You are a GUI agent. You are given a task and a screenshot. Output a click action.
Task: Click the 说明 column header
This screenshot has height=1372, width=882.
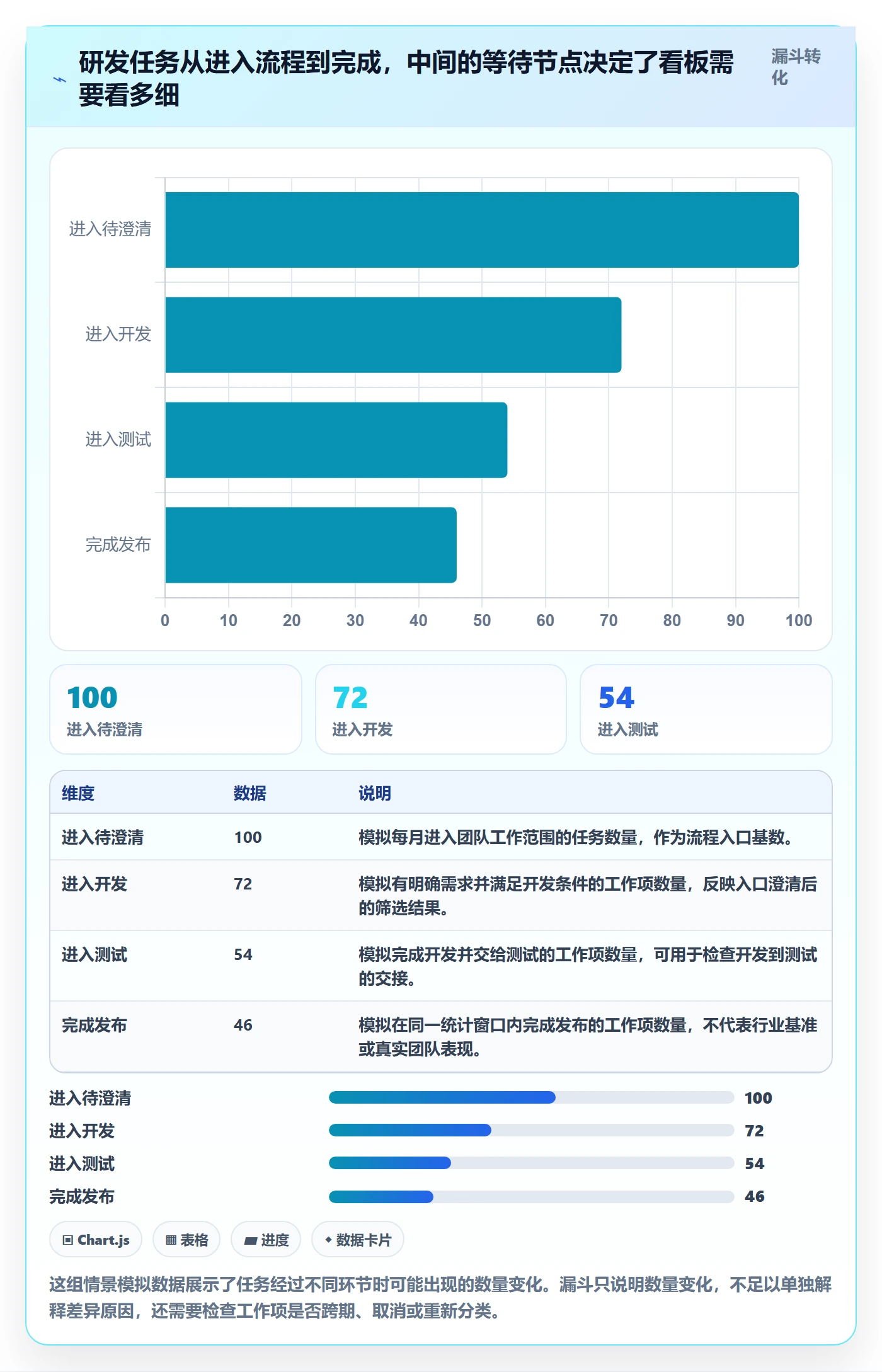[375, 793]
